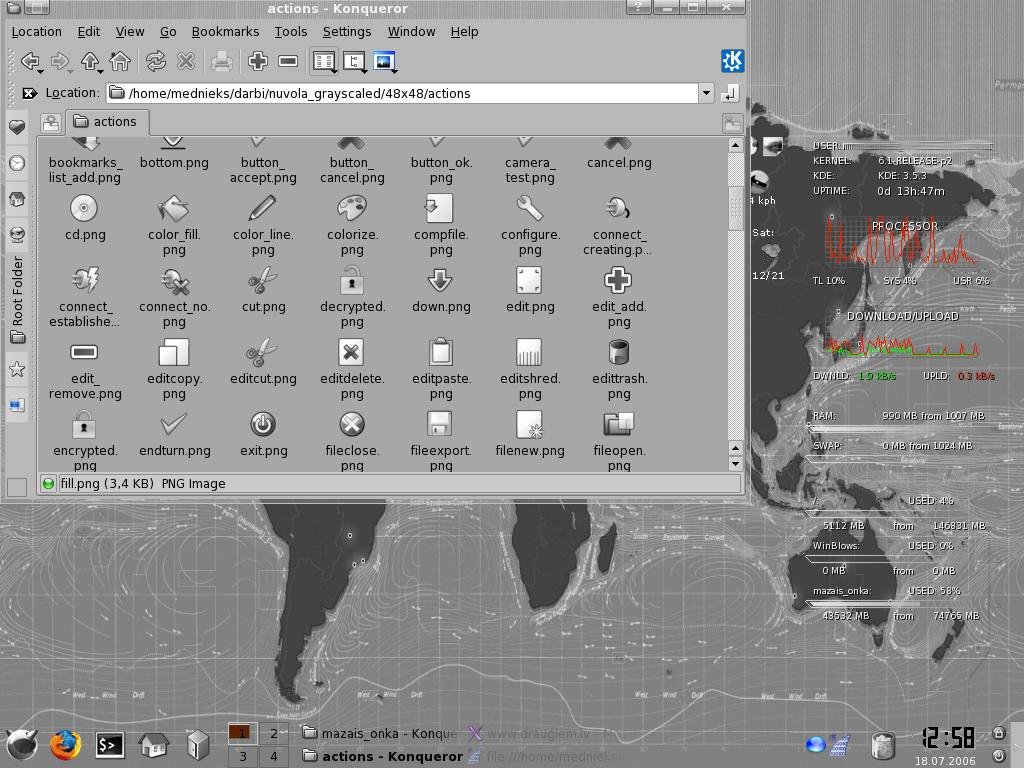Select the fileexport.png floppy file
This screenshot has height=768, width=1024.
441,441
